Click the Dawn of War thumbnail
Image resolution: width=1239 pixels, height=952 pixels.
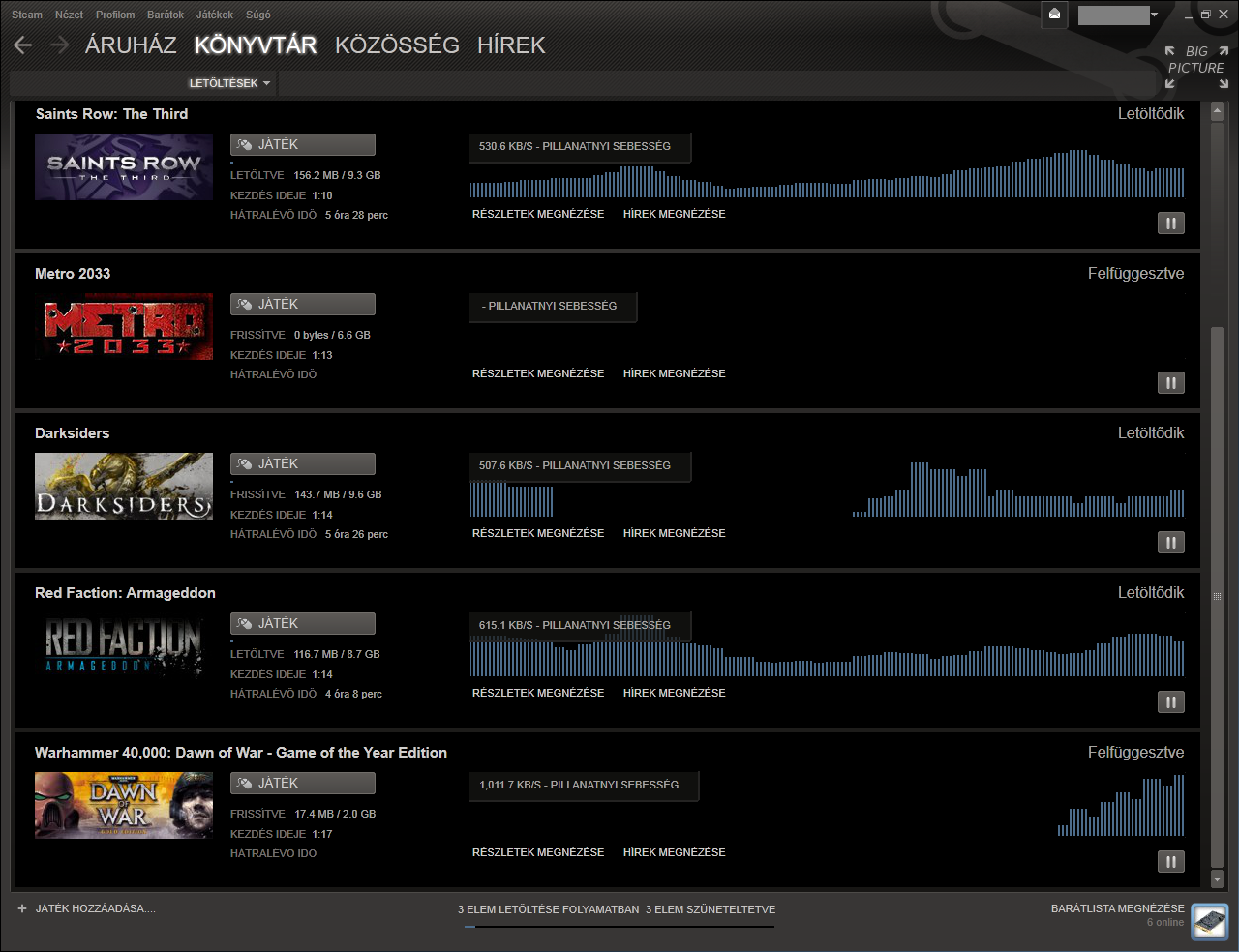124,805
